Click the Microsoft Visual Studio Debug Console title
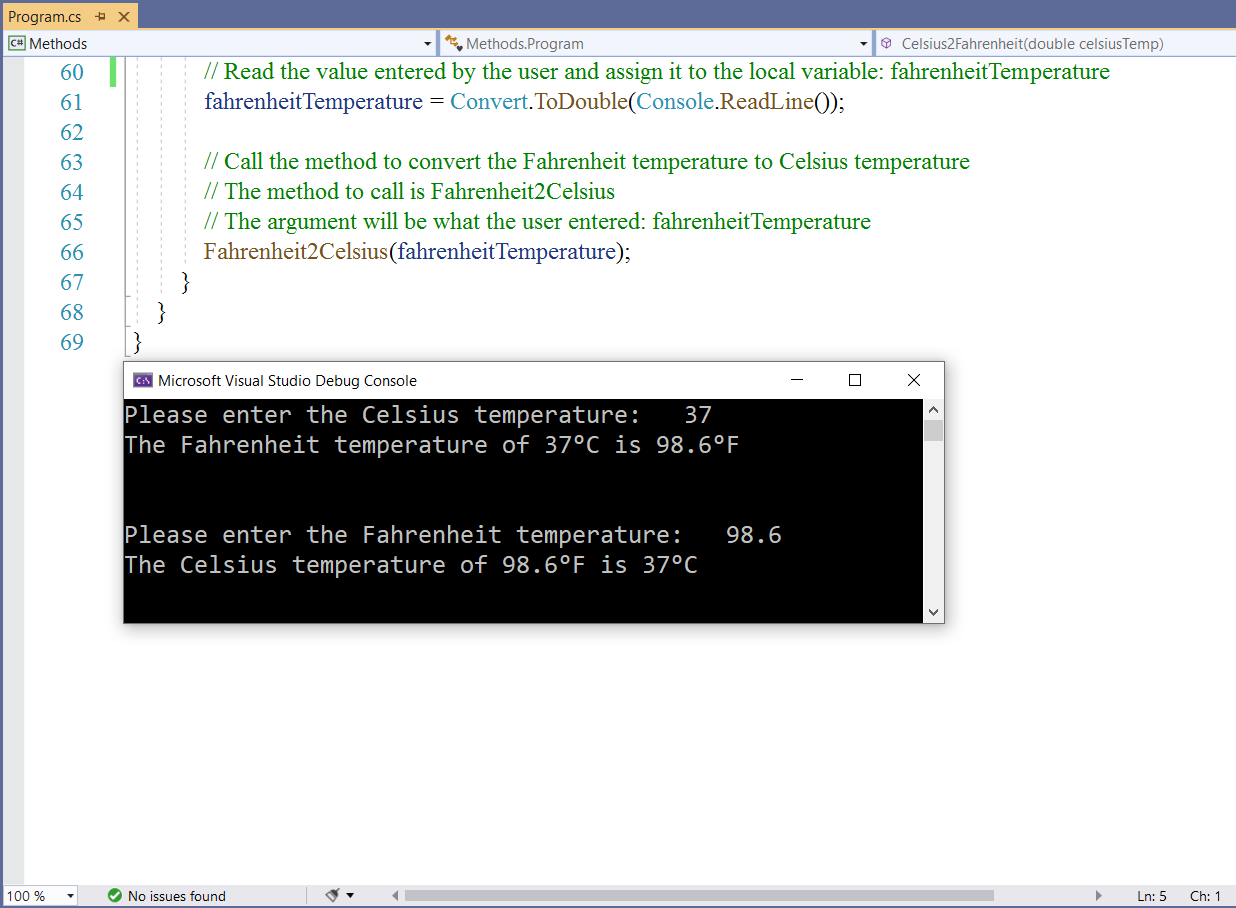 (x=287, y=381)
